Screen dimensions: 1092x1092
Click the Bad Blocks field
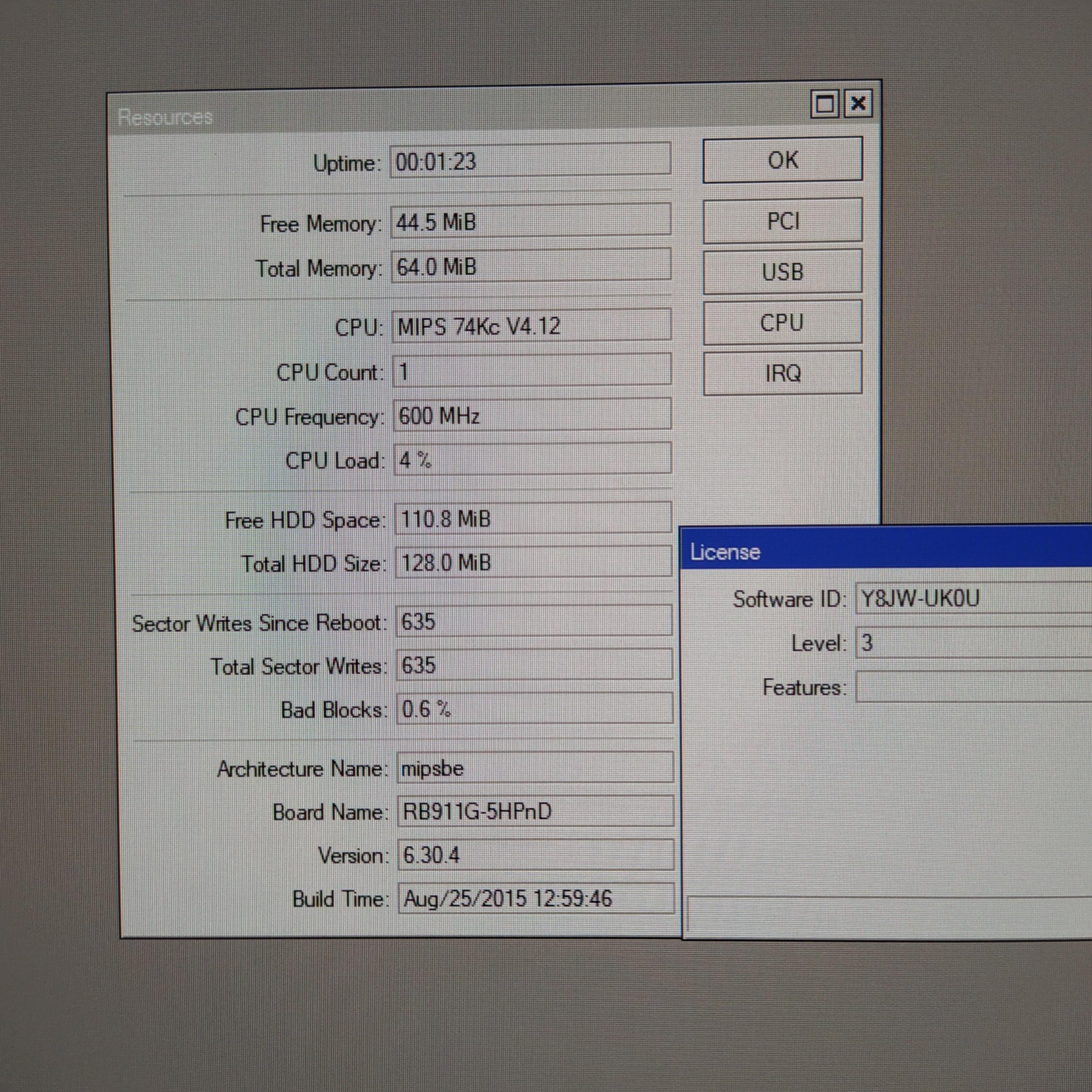click(534, 708)
